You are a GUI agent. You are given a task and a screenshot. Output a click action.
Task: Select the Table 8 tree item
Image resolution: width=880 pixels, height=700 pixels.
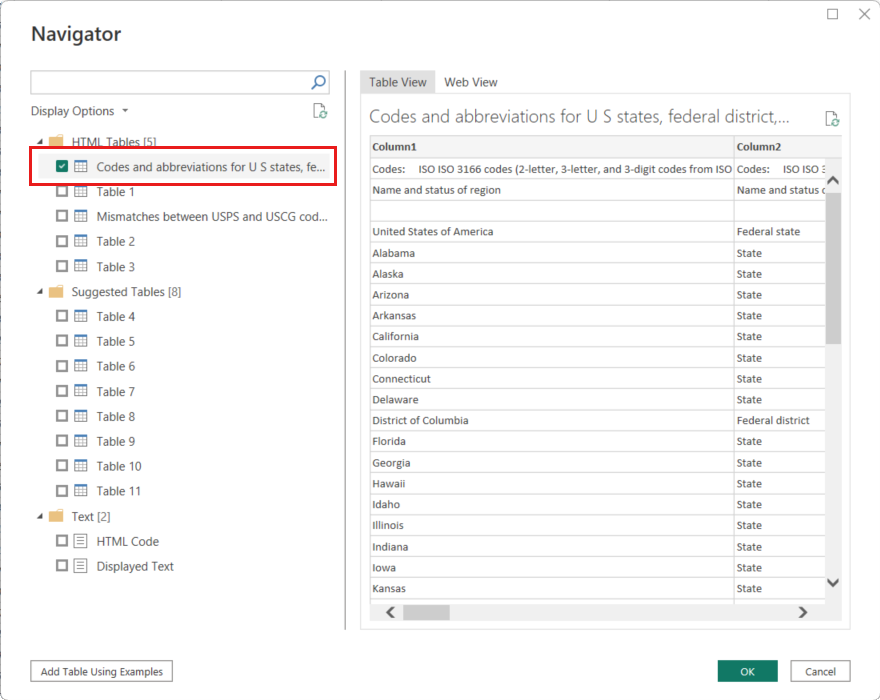pyautogui.click(x=116, y=416)
